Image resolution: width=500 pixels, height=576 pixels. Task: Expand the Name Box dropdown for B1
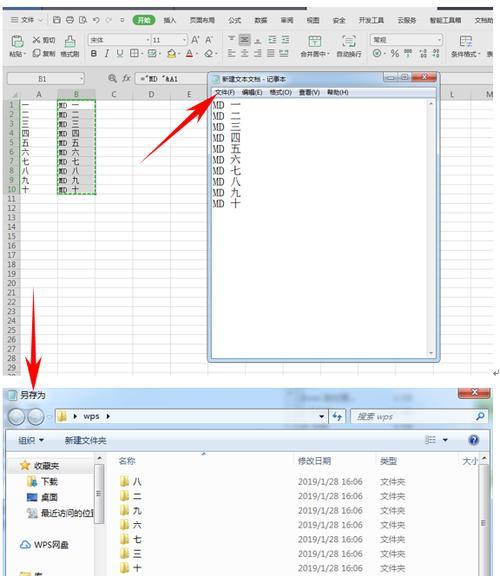81,79
